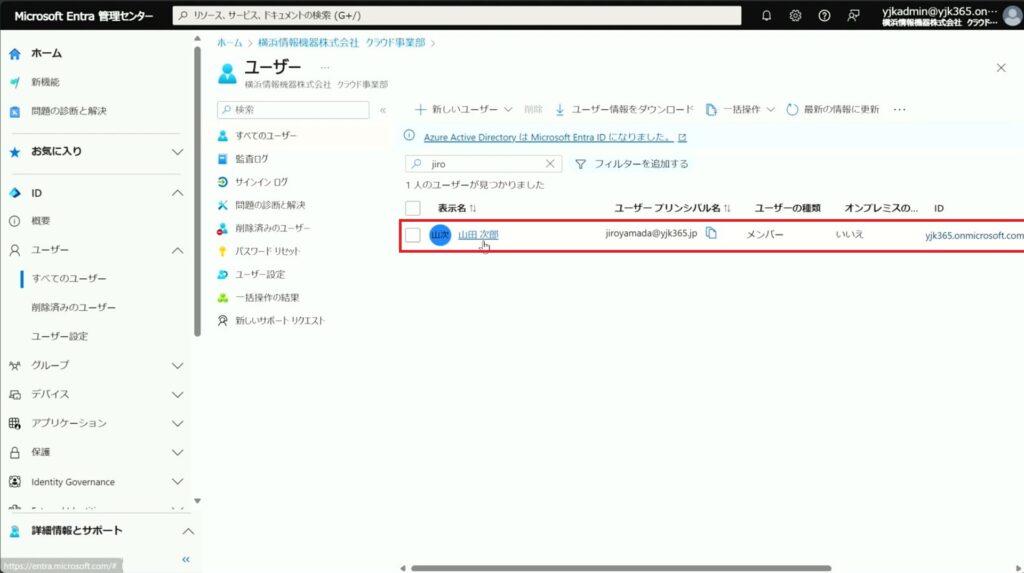Screen dimensions: 1024x573
Task: Select ユーザー設定 in the left sidebar tree
Action: pos(59,336)
